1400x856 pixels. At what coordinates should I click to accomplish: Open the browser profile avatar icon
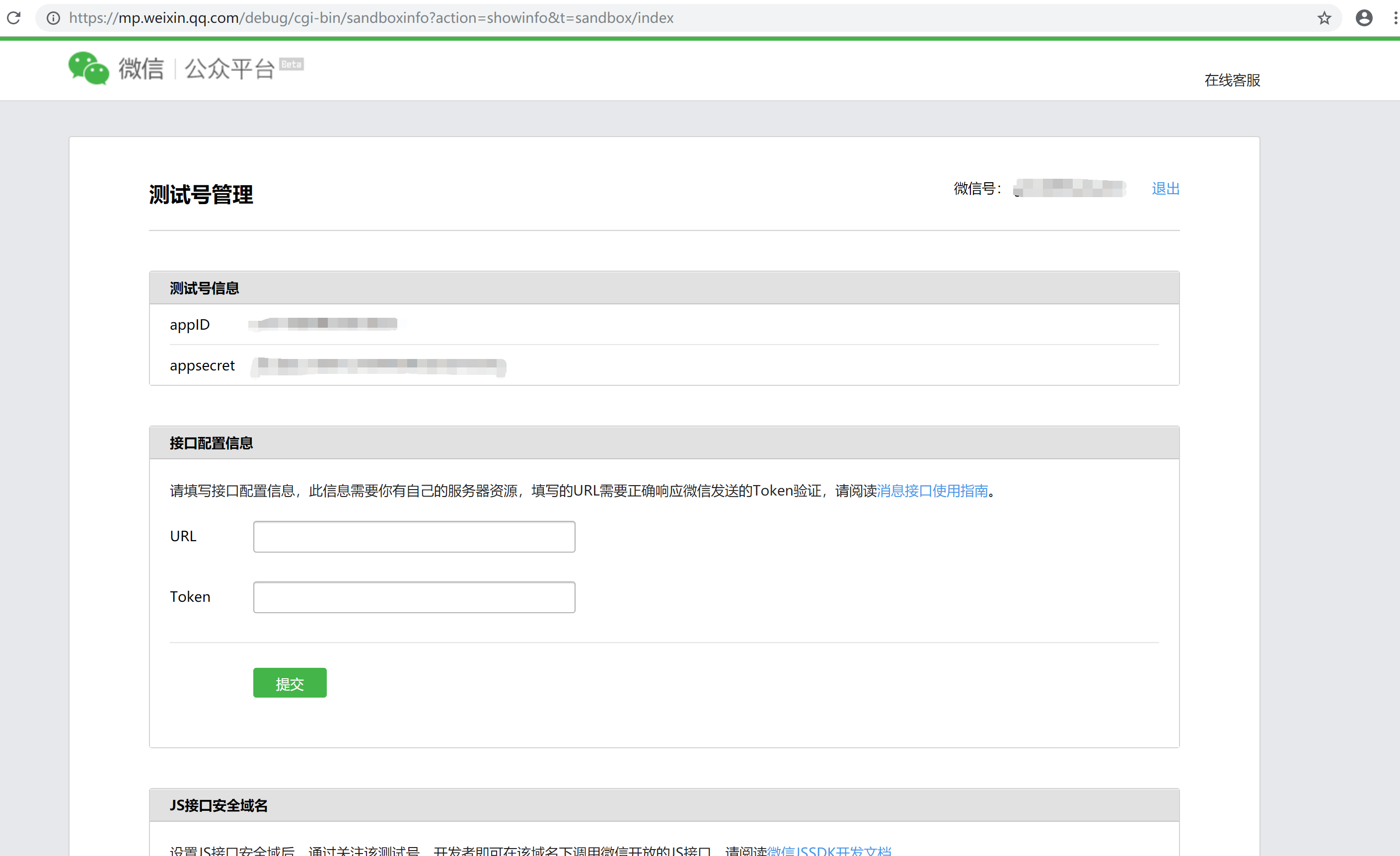point(1364,18)
